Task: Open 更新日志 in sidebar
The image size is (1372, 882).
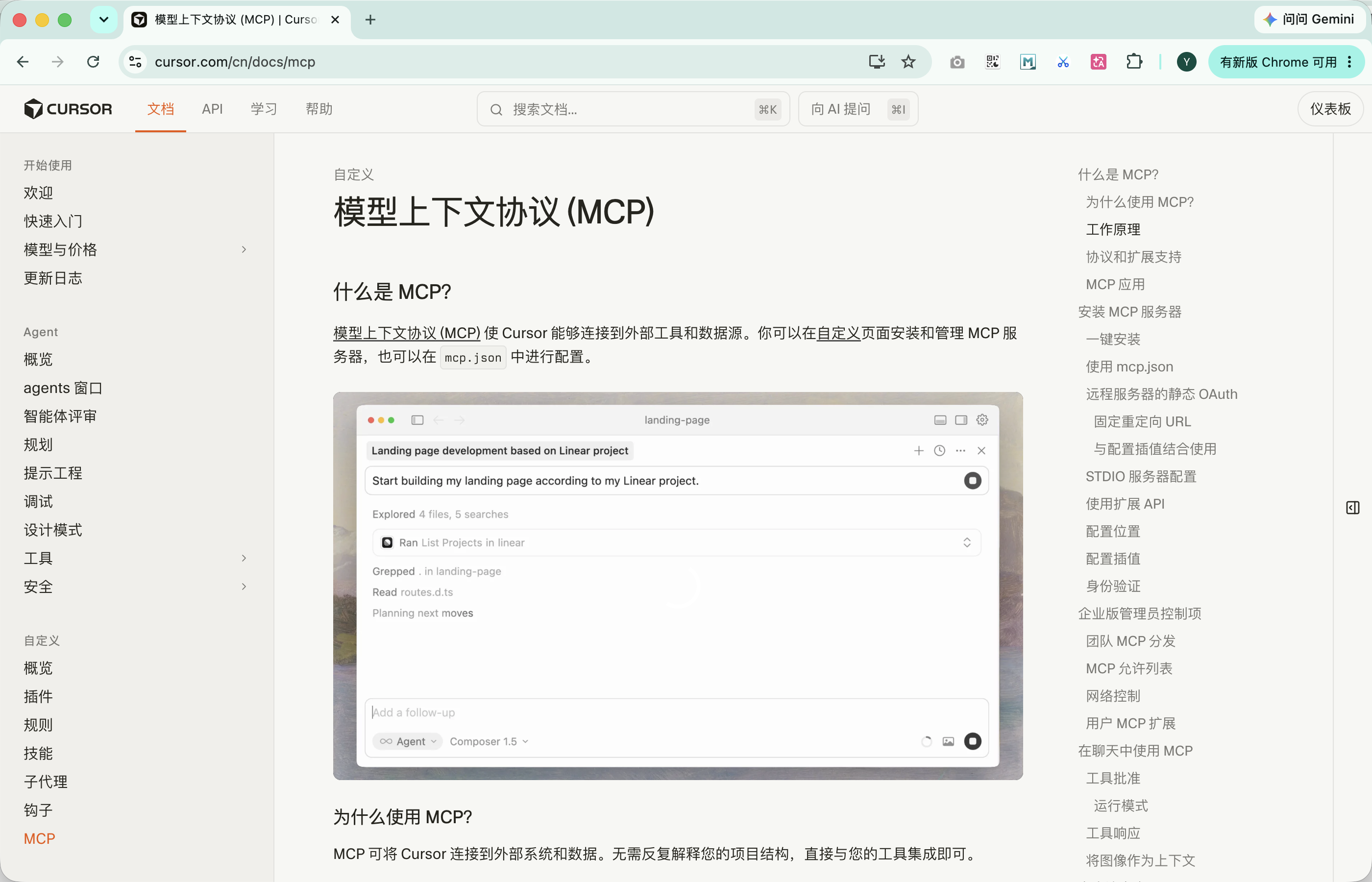Action: (53, 278)
